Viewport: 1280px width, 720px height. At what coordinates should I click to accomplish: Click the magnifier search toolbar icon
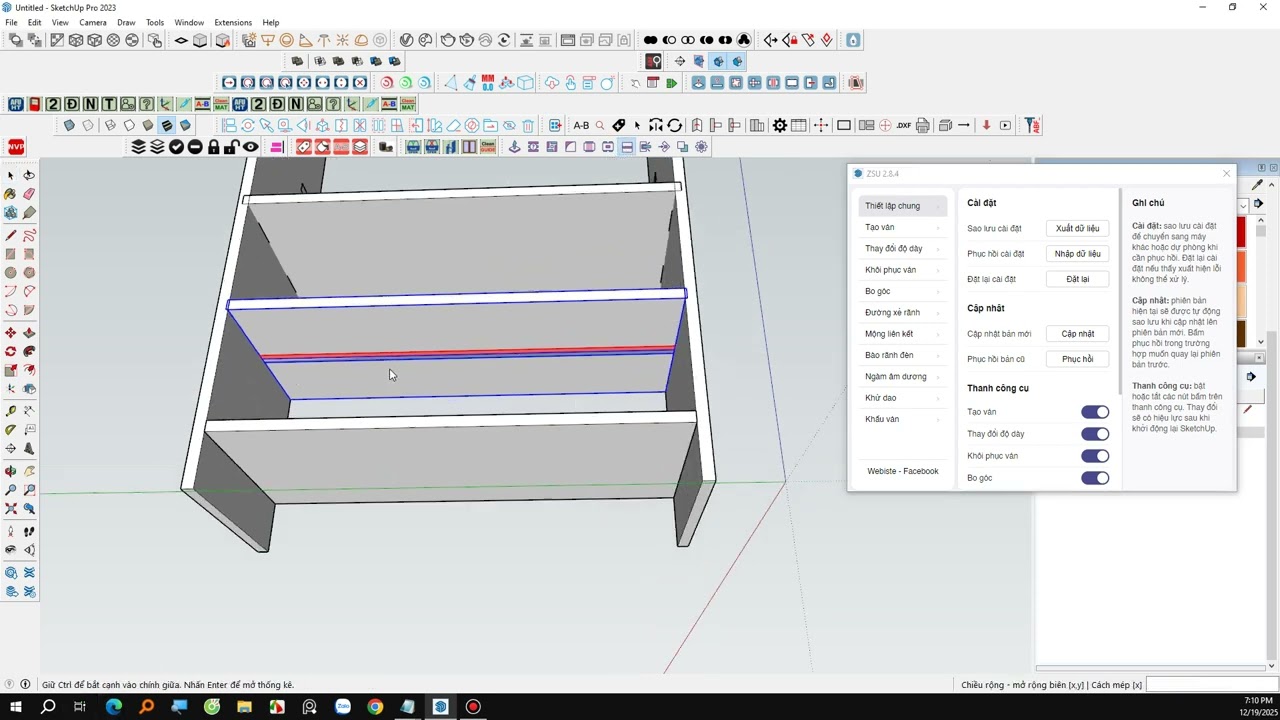click(x=600, y=125)
